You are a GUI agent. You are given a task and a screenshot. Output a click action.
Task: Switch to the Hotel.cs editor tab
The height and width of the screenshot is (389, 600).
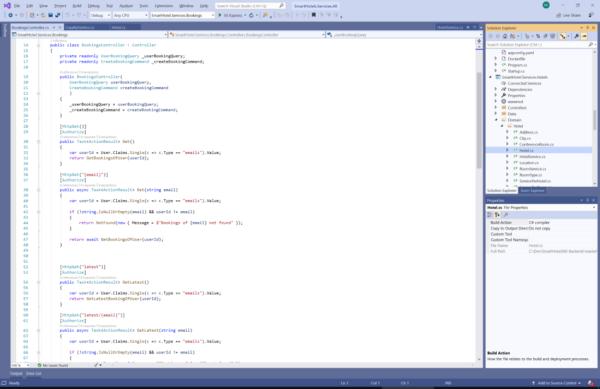tap(118, 28)
